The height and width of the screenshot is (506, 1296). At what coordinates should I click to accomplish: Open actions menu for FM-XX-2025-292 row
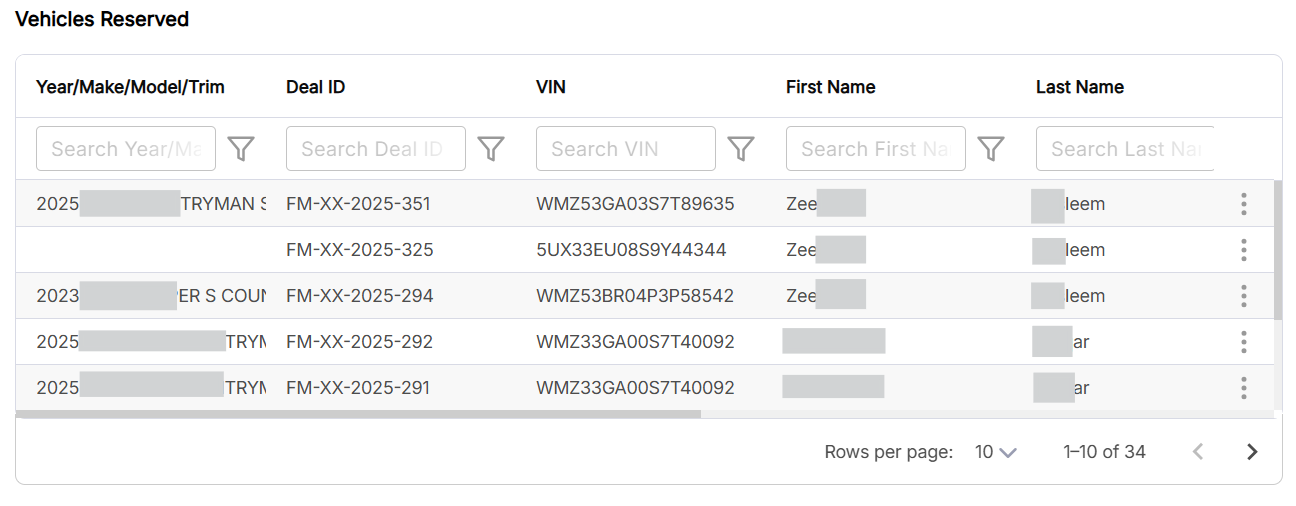coord(1244,342)
